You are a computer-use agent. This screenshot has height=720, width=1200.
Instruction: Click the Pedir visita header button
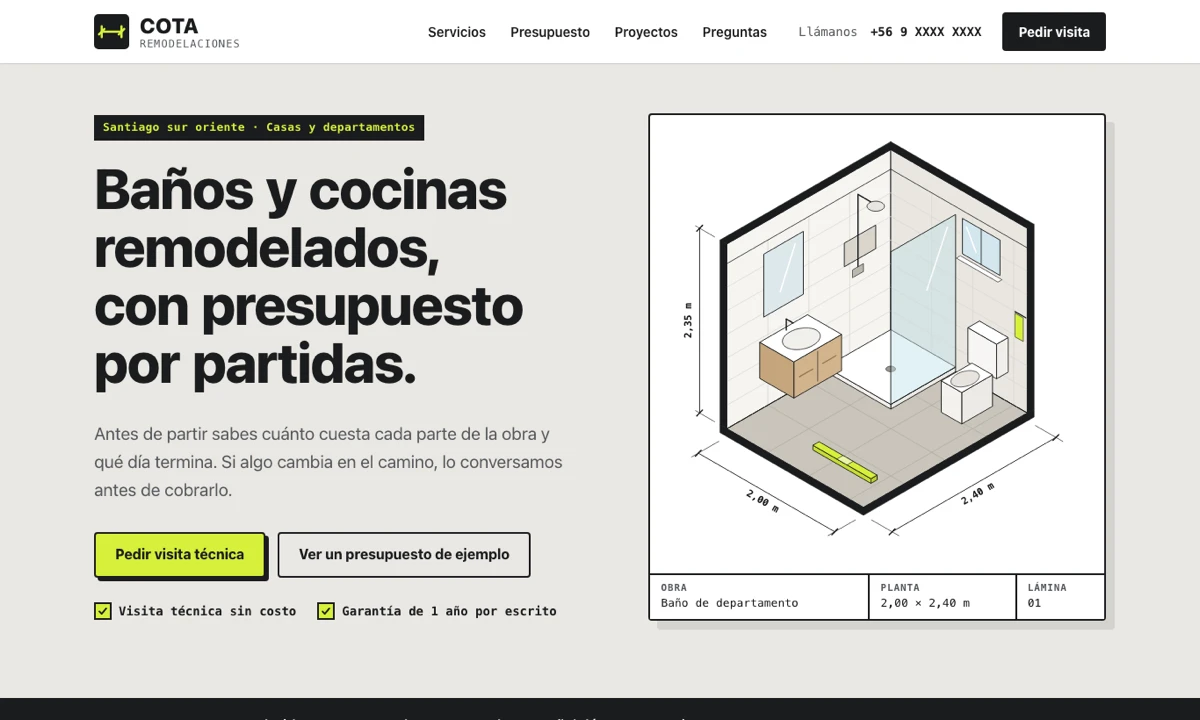coord(1054,32)
